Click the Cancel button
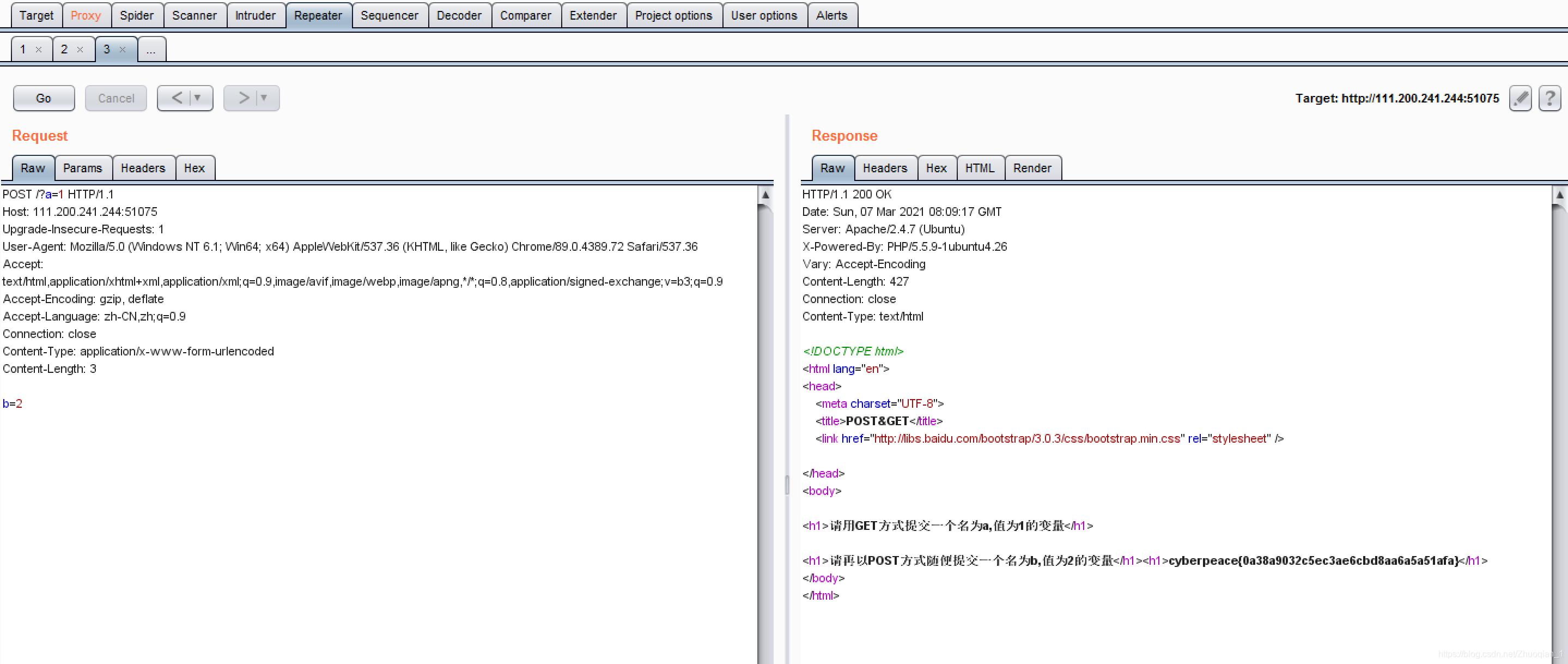This screenshot has width=1568, height=664. tap(116, 98)
